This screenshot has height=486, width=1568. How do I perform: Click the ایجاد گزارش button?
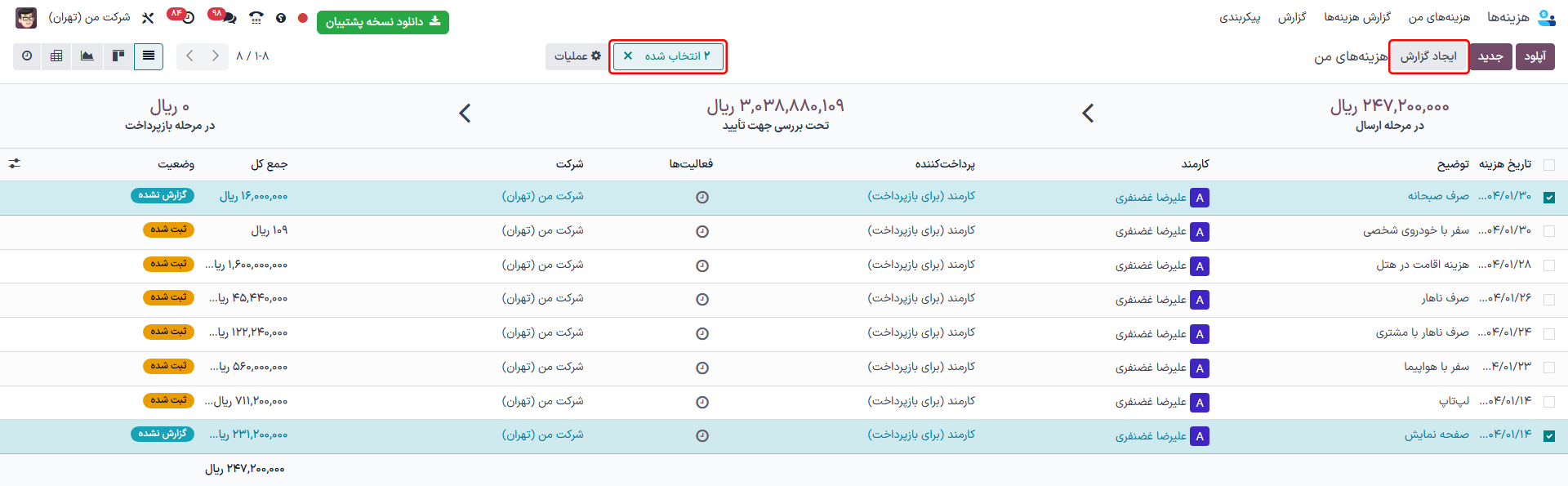pyautogui.click(x=1428, y=56)
